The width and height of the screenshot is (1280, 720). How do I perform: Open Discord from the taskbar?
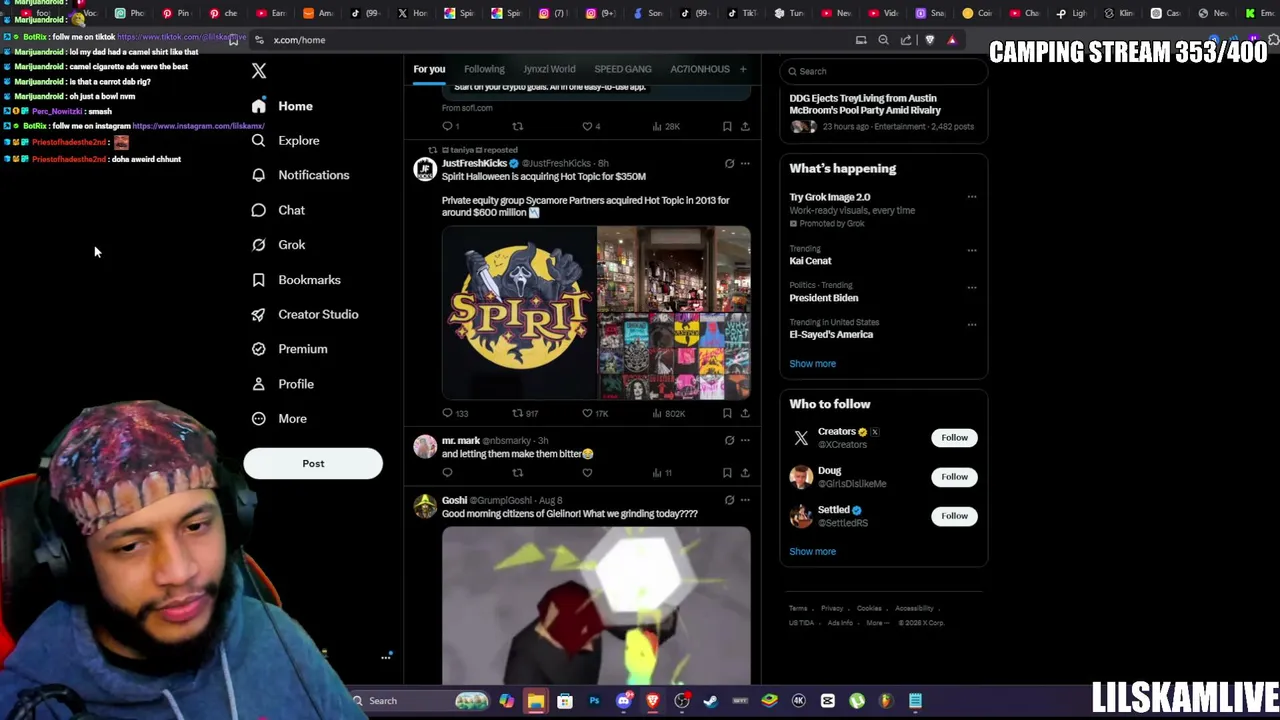point(623,701)
